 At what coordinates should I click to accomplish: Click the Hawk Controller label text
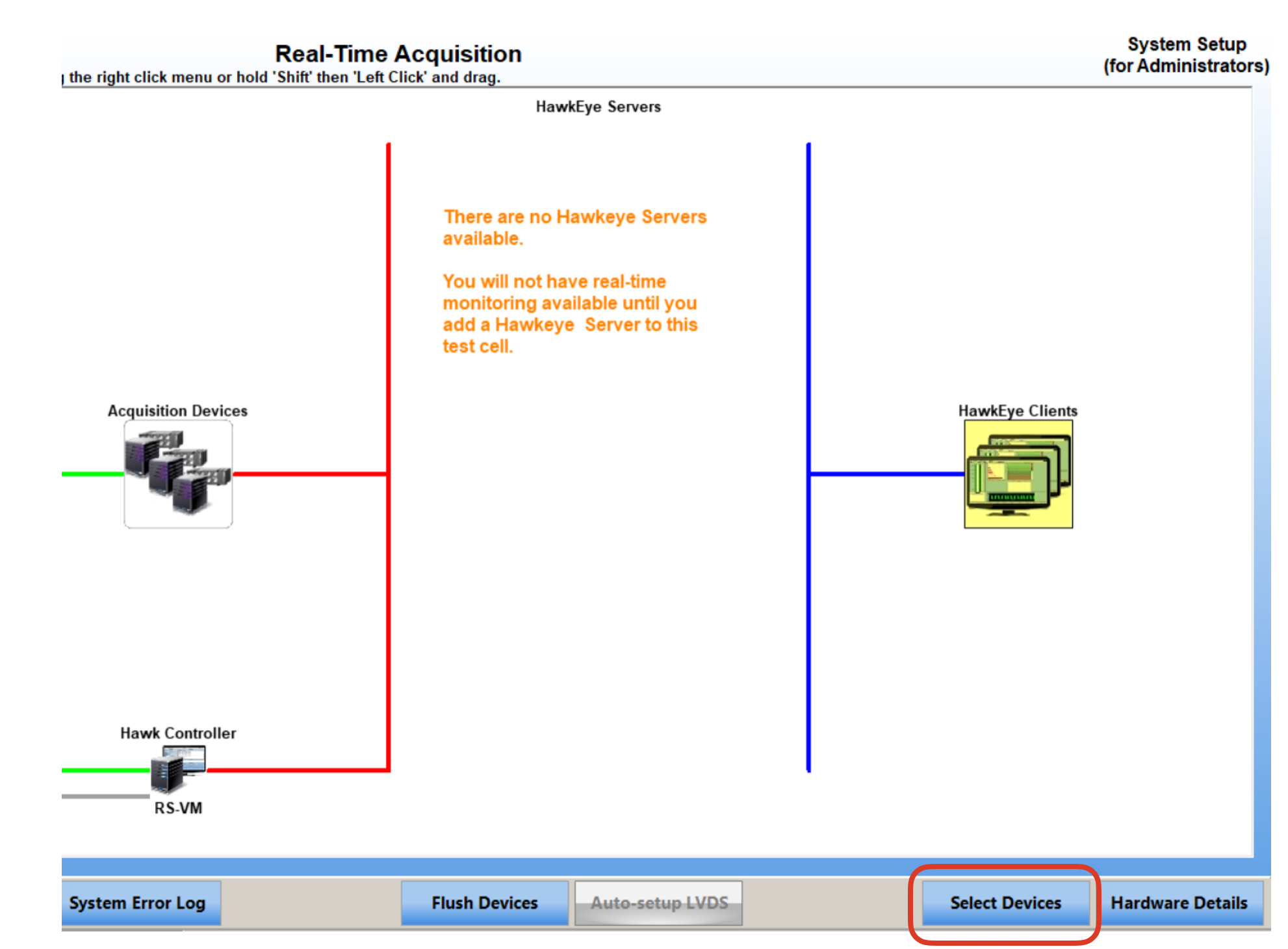click(x=178, y=733)
